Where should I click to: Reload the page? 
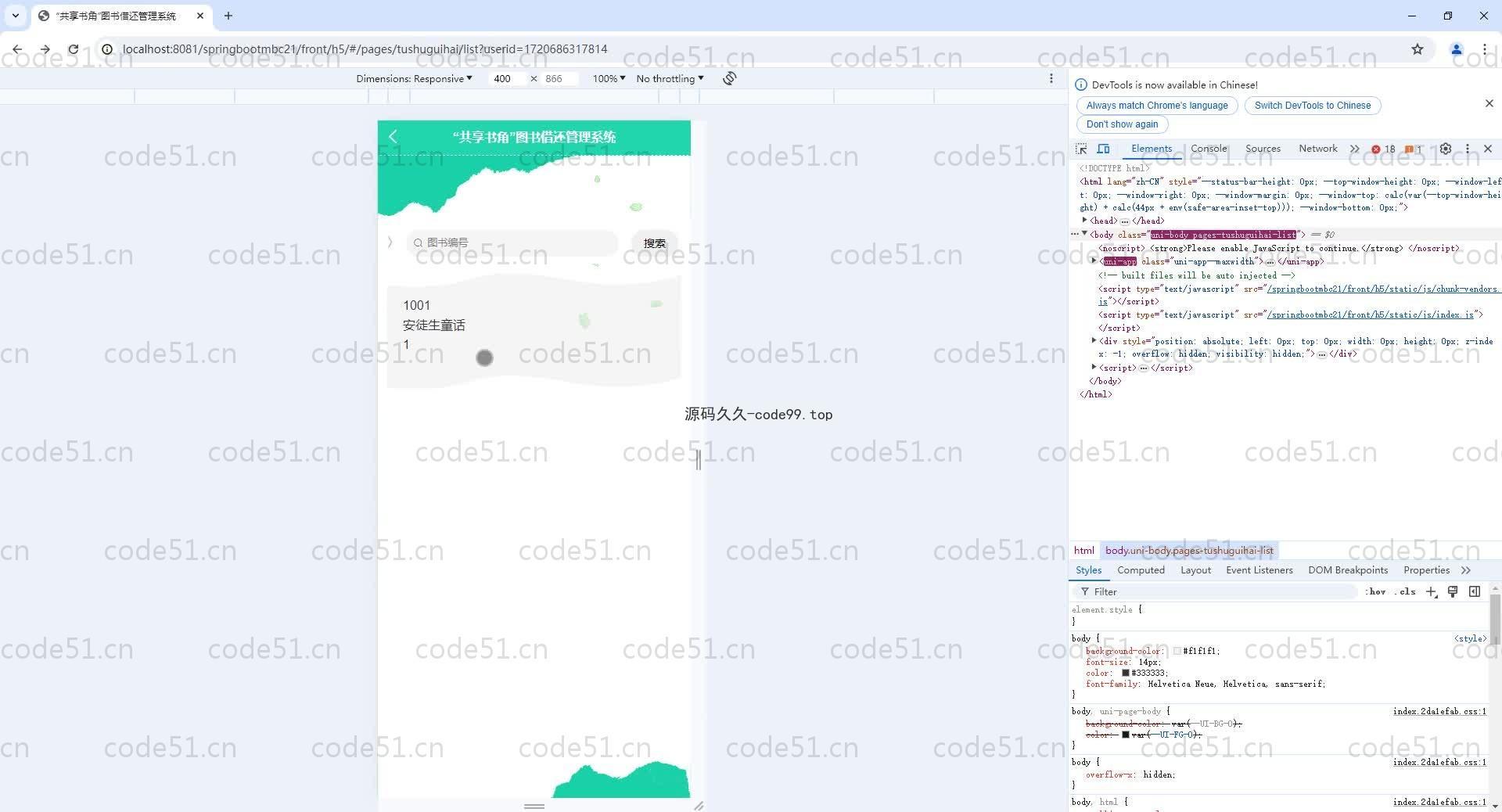(73, 49)
